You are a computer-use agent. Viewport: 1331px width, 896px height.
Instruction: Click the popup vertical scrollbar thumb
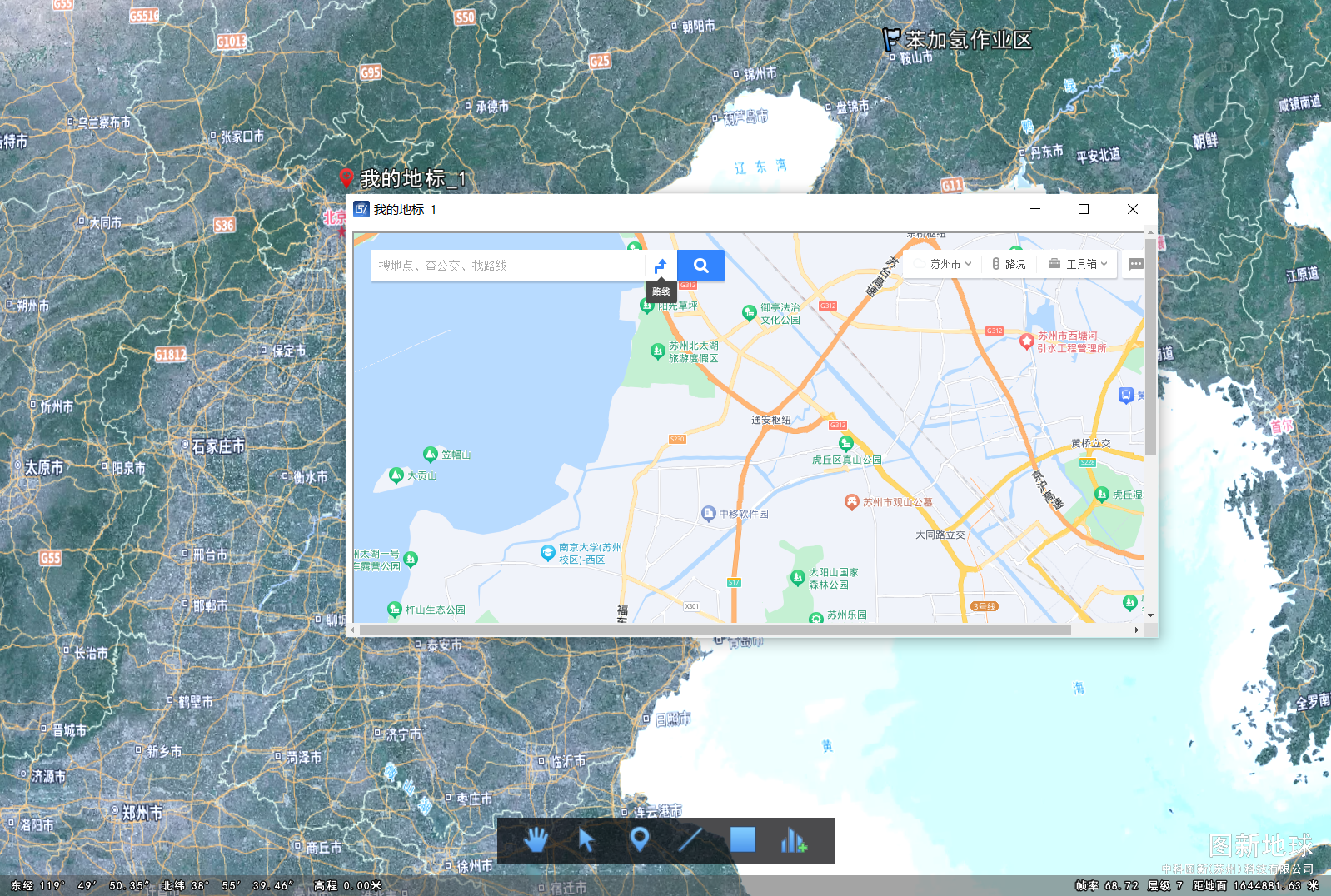click(x=1150, y=346)
